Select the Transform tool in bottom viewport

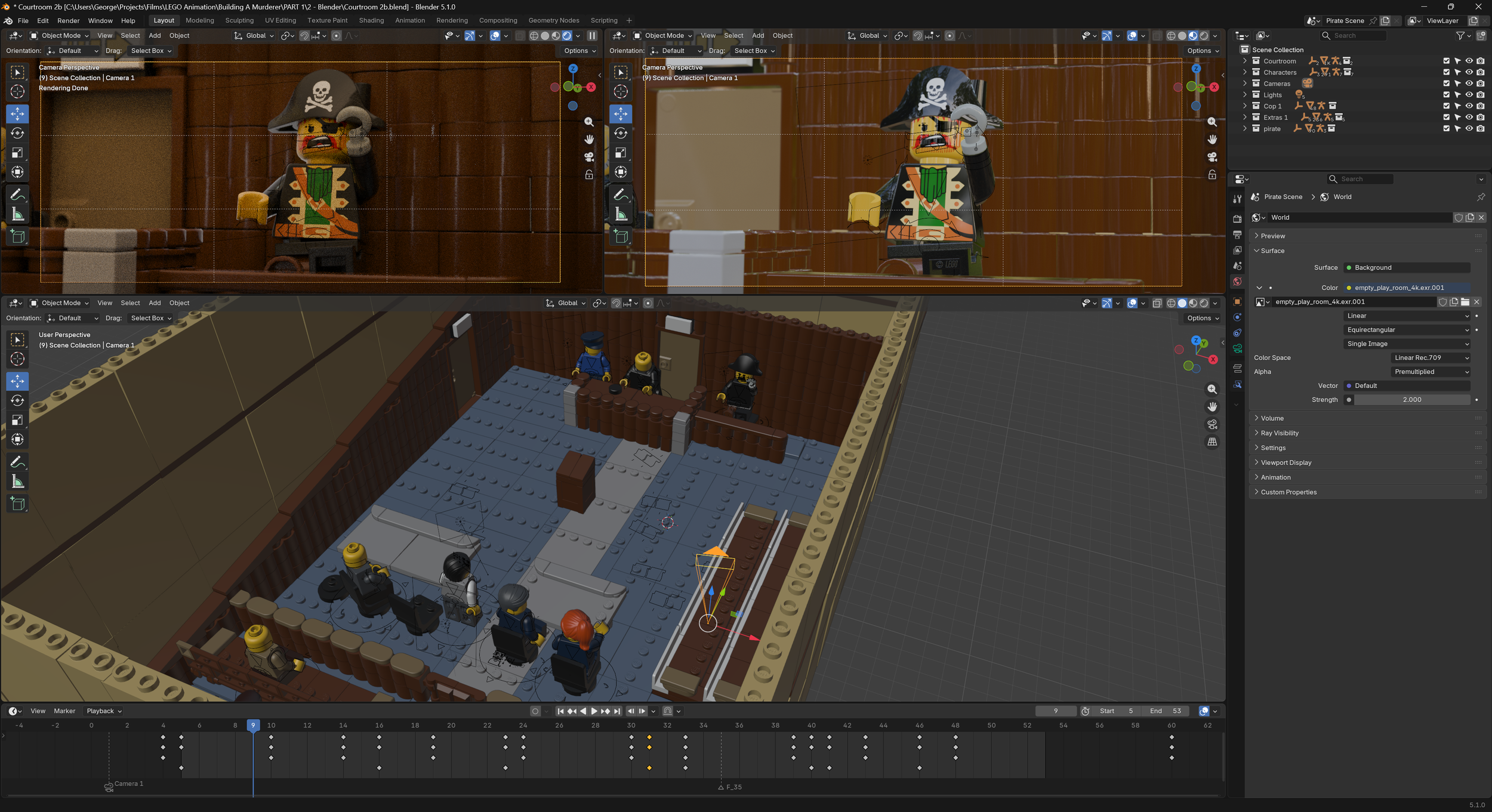(x=17, y=440)
